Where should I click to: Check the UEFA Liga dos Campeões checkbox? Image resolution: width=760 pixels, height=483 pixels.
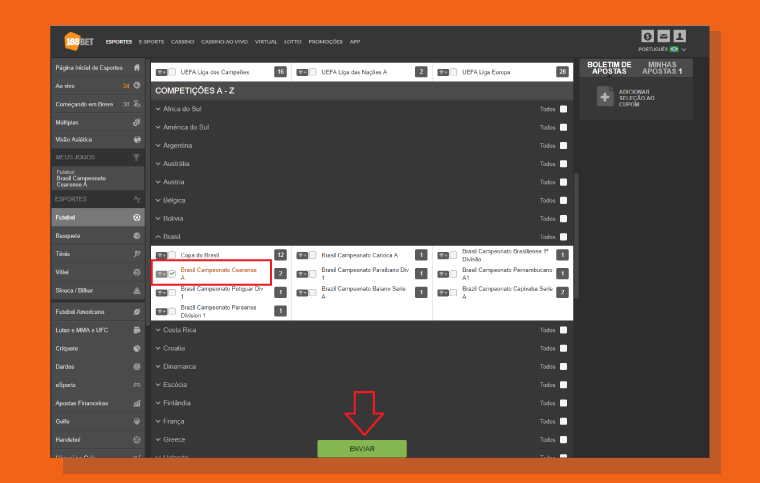pyautogui.click(x=172, y=72)
